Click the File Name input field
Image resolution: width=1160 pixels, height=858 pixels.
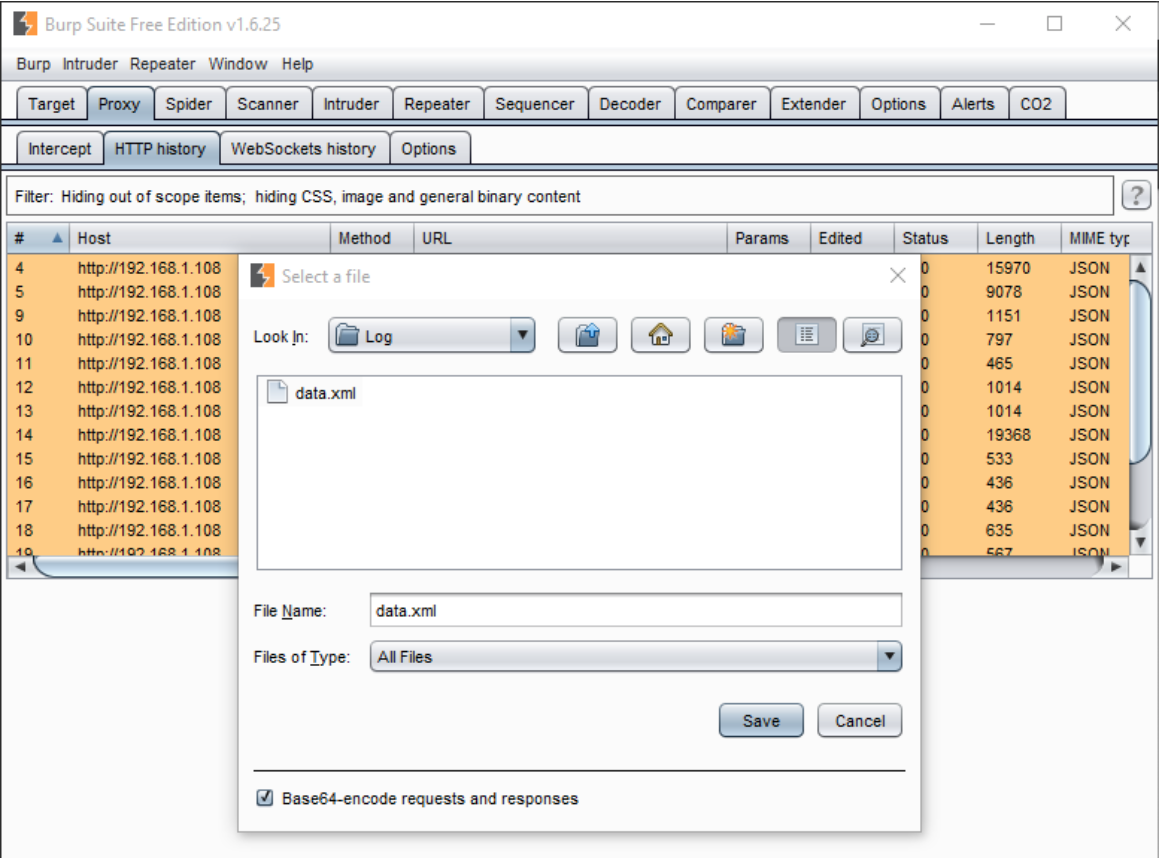tap(635, 611)
